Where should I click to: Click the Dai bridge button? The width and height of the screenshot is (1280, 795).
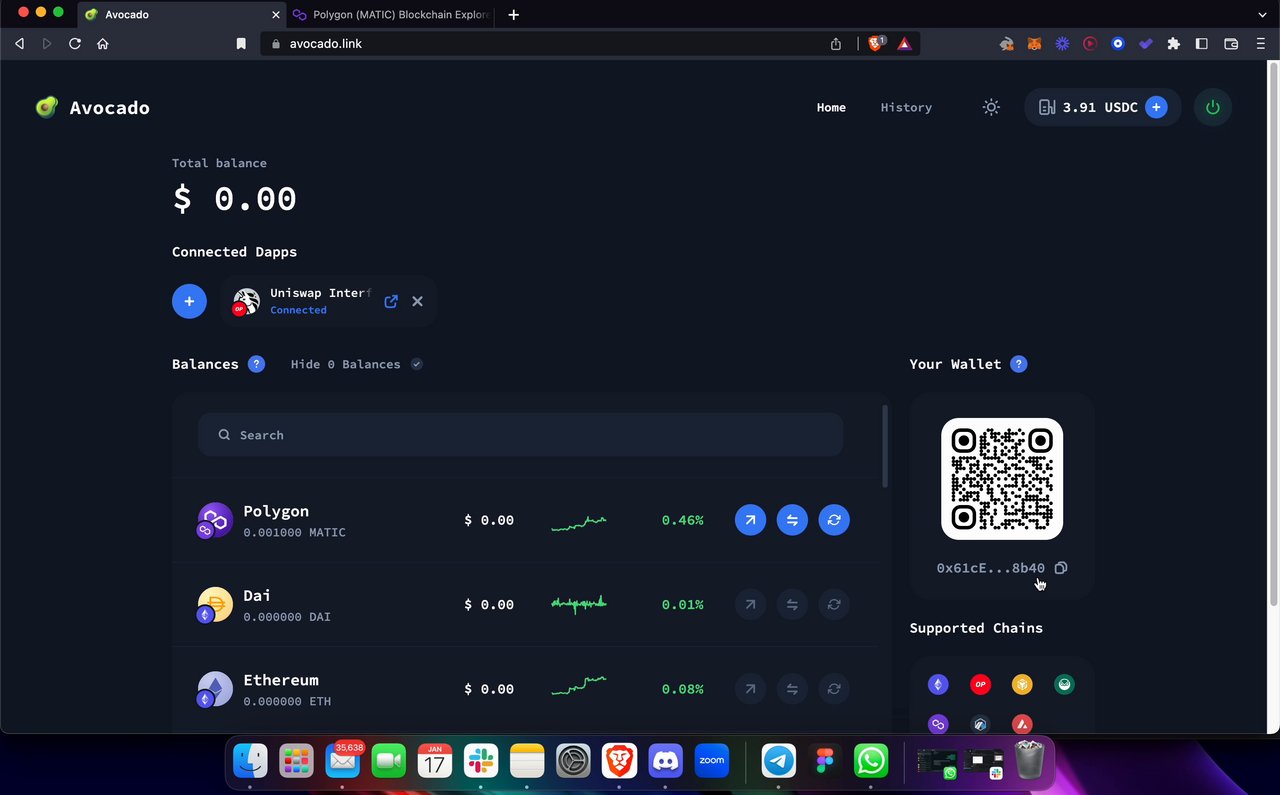click(834, 604)
